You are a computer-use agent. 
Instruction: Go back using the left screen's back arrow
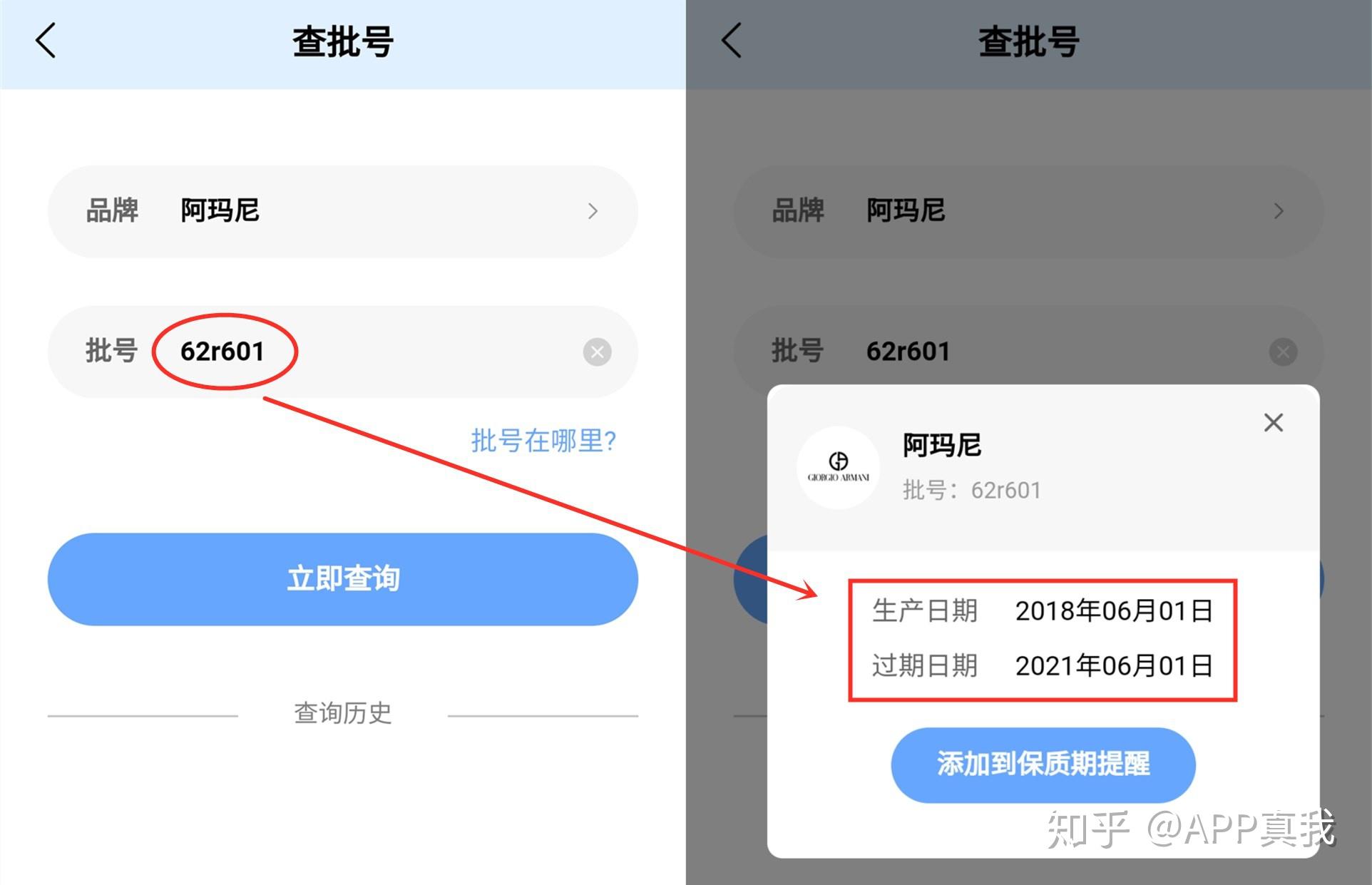point(46,41)
